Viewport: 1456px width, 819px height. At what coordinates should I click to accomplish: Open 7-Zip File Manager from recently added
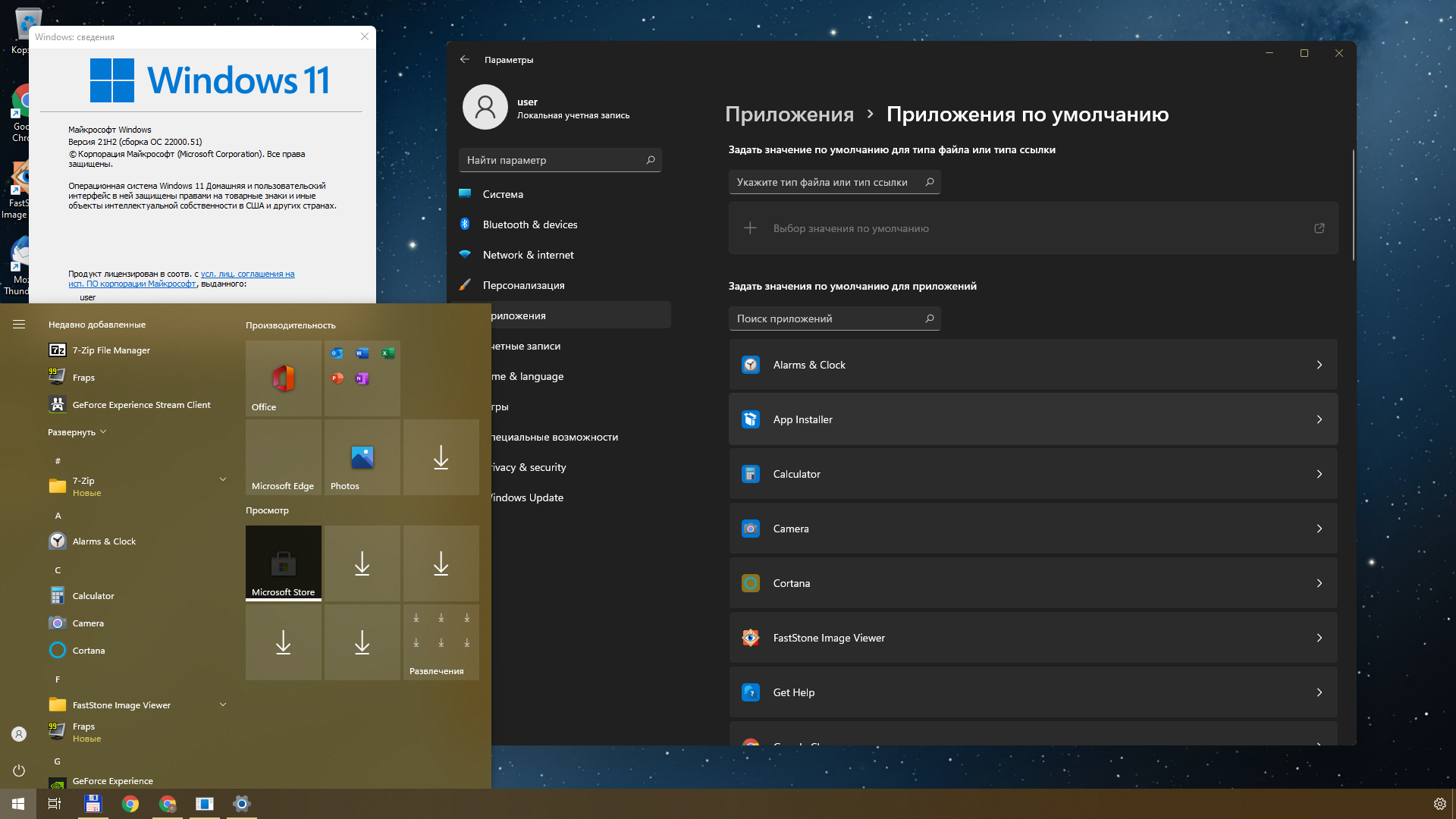point(111,350)
